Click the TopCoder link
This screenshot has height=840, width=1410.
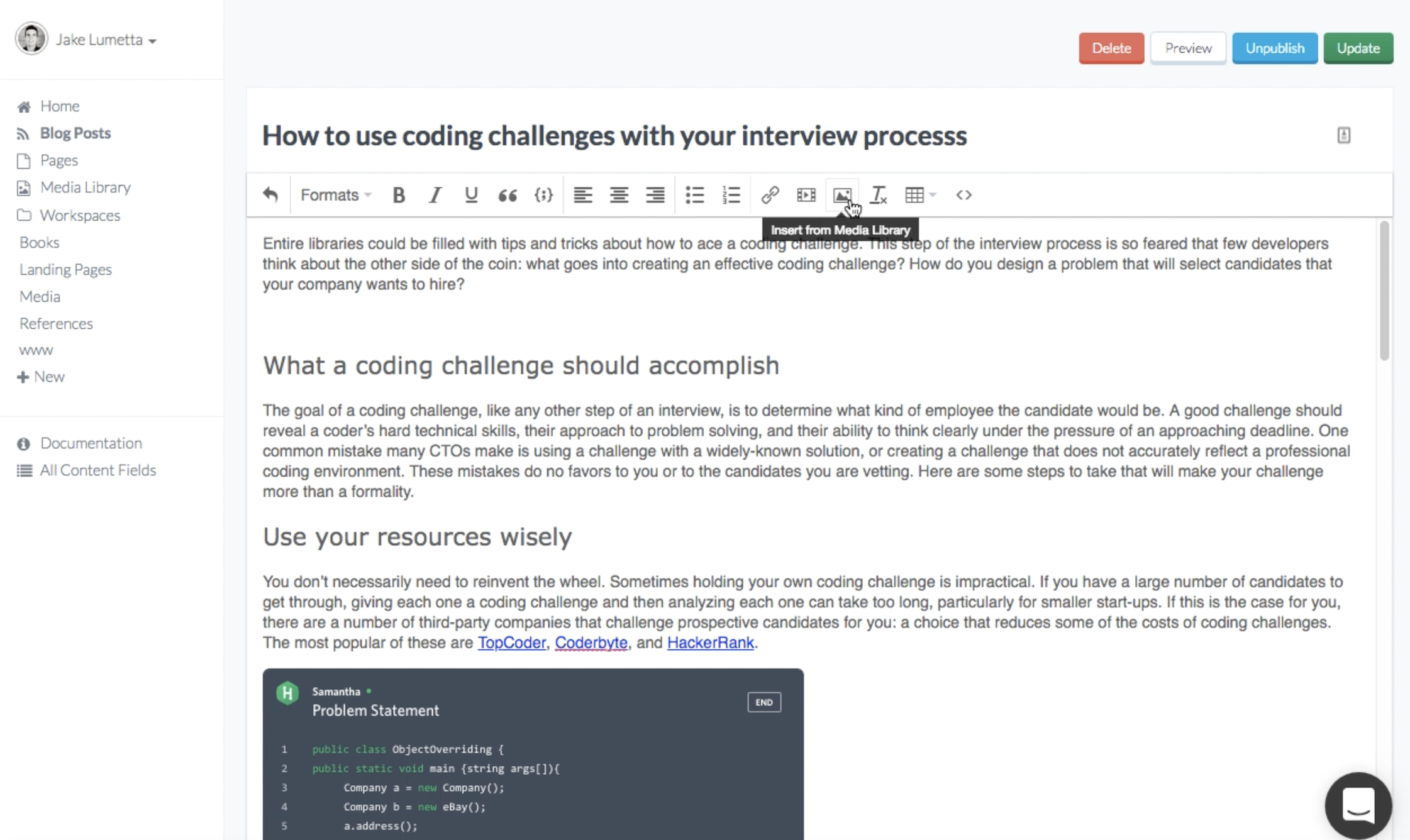pyautogui.click(x=511, y=643)
